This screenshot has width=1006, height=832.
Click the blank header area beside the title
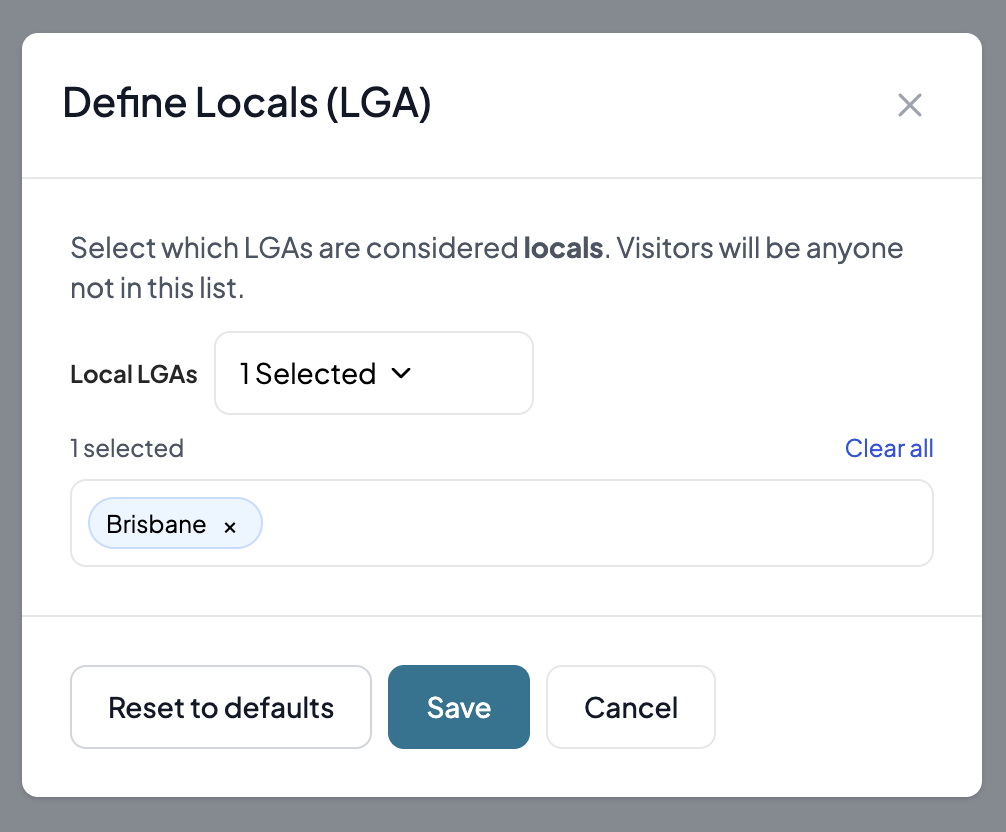(x=650, y=105)
